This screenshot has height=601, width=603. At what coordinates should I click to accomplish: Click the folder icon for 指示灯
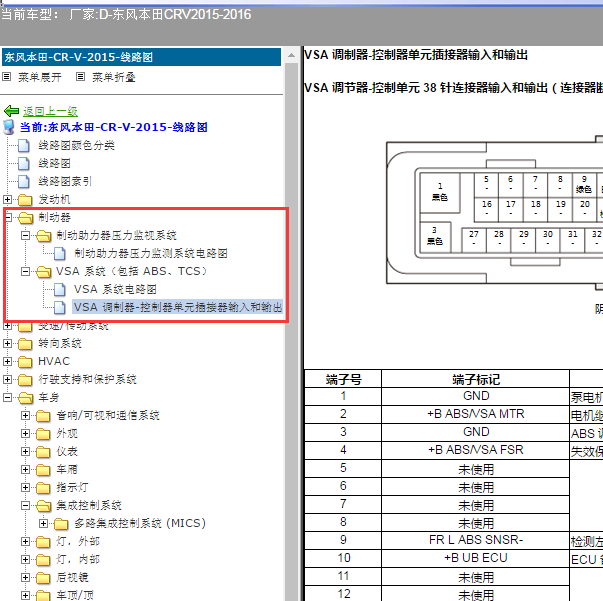(x=43, y=488)
